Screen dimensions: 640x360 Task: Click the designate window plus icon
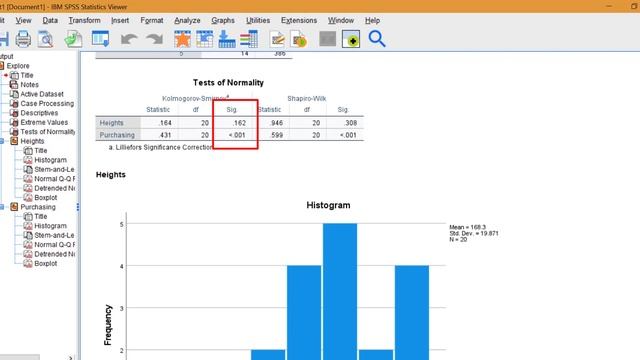351,39
